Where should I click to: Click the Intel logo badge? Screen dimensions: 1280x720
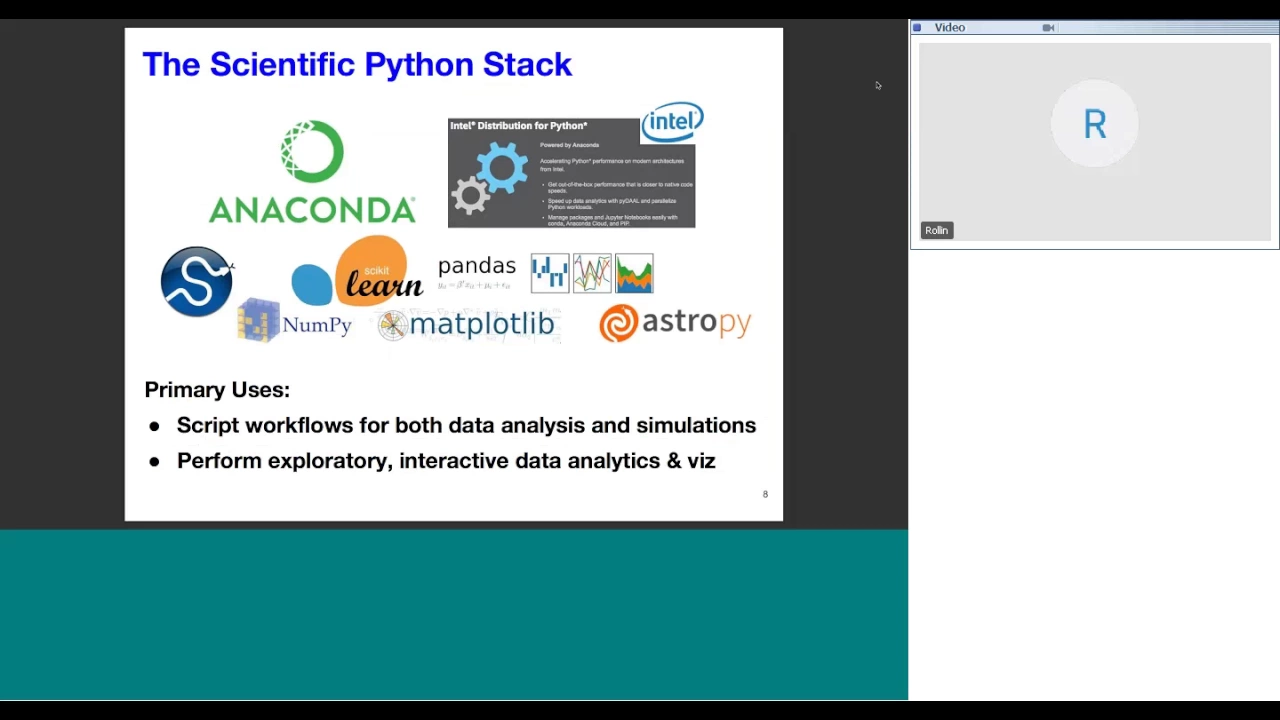click(672, 122)
